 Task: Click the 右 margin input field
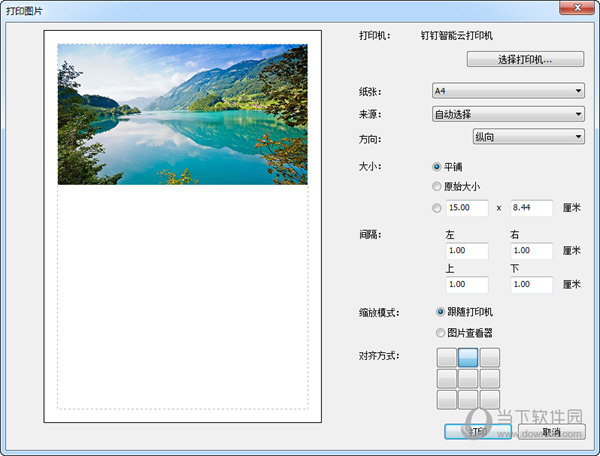pos(532,251)
